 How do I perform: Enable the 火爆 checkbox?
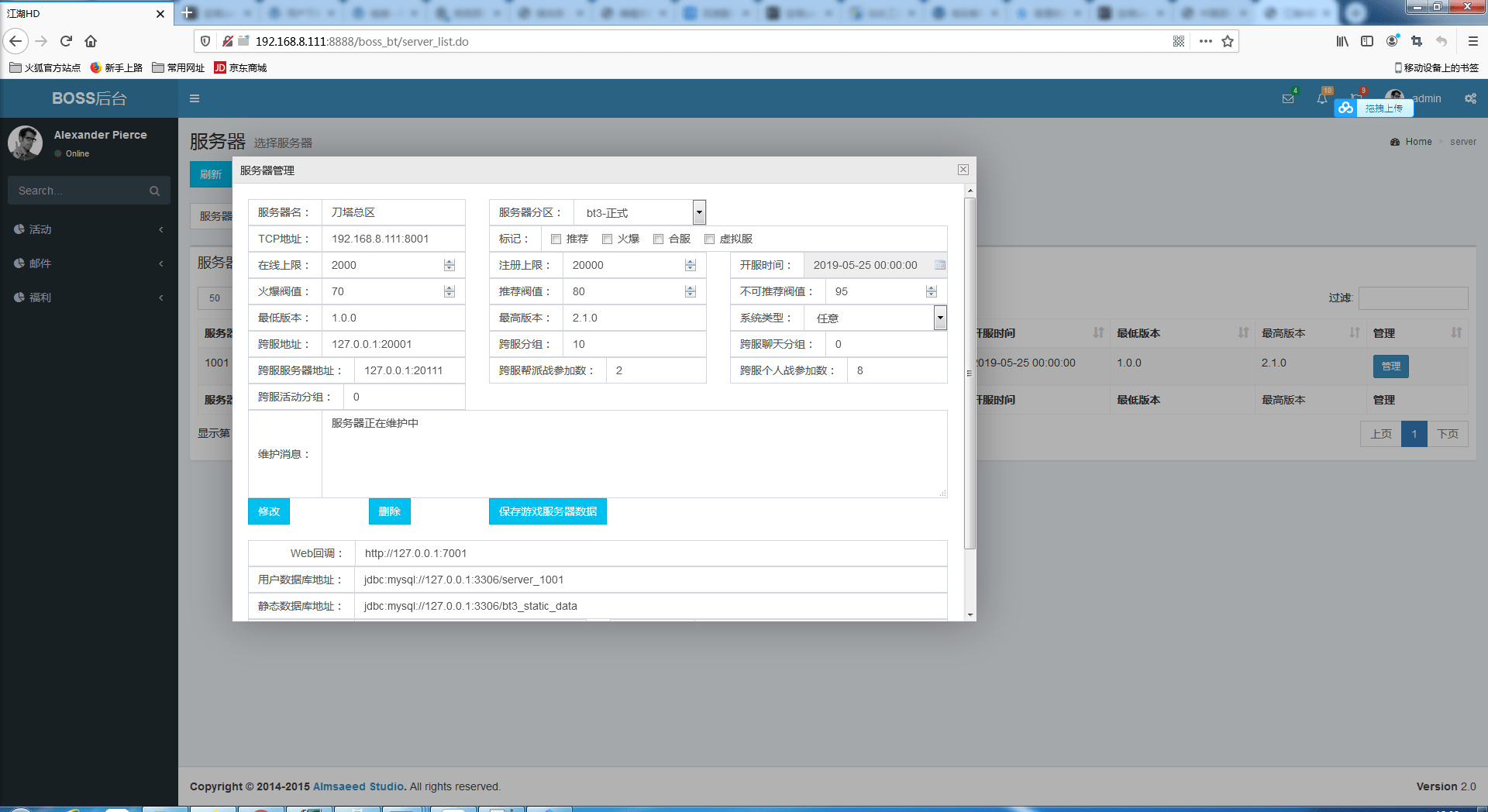(607, 239)
